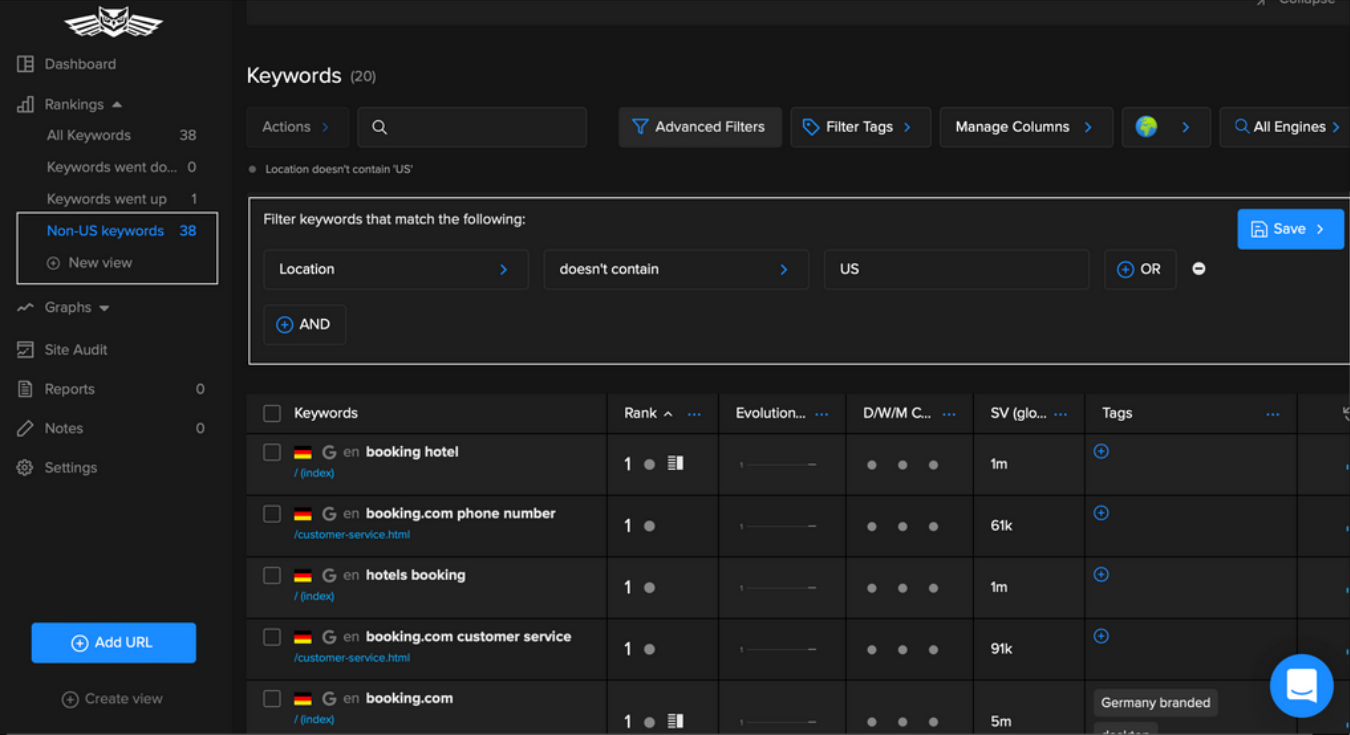Click 91k search volume value
Image resolution: width=1350 pixels, height=735 pixels.
pos(1001,649)
